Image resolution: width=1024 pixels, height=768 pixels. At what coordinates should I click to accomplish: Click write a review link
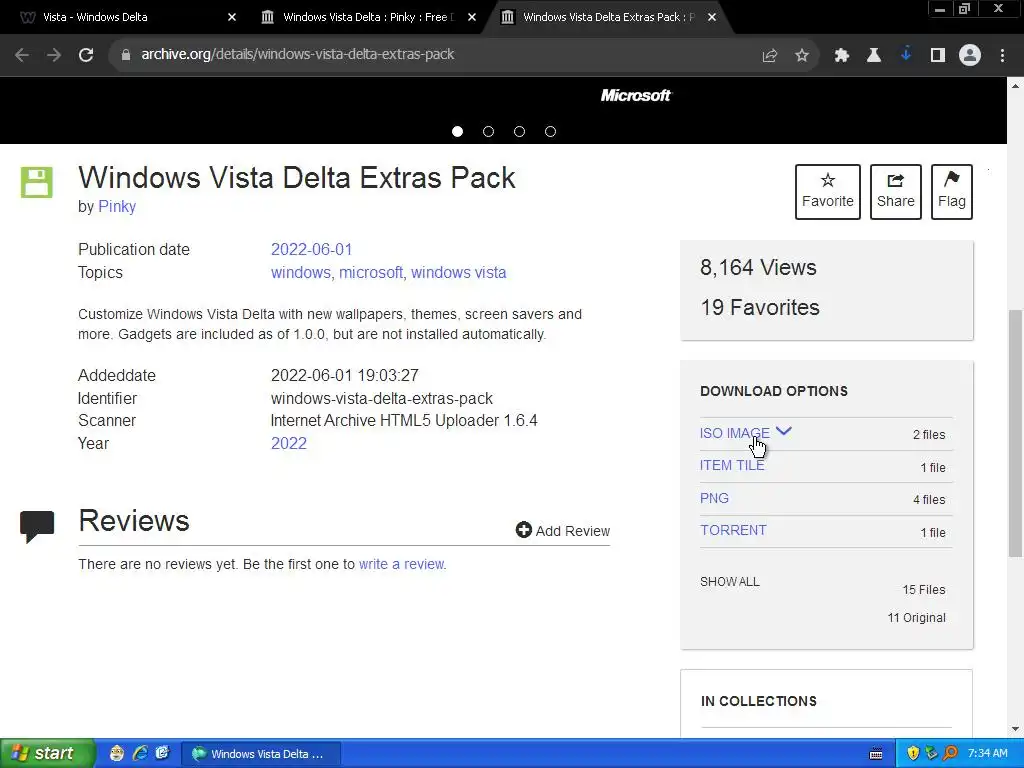coord(402,564)
